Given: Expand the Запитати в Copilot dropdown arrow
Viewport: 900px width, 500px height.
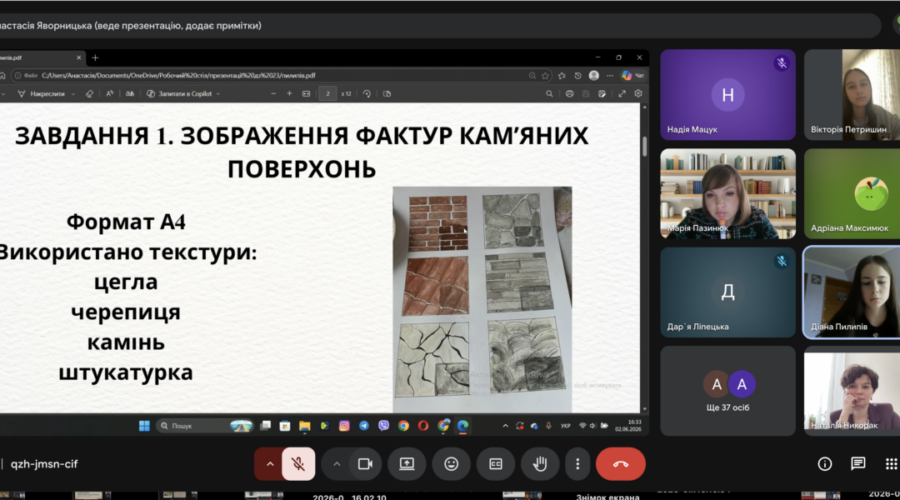Looking at the screenshot, I should 218,94.
